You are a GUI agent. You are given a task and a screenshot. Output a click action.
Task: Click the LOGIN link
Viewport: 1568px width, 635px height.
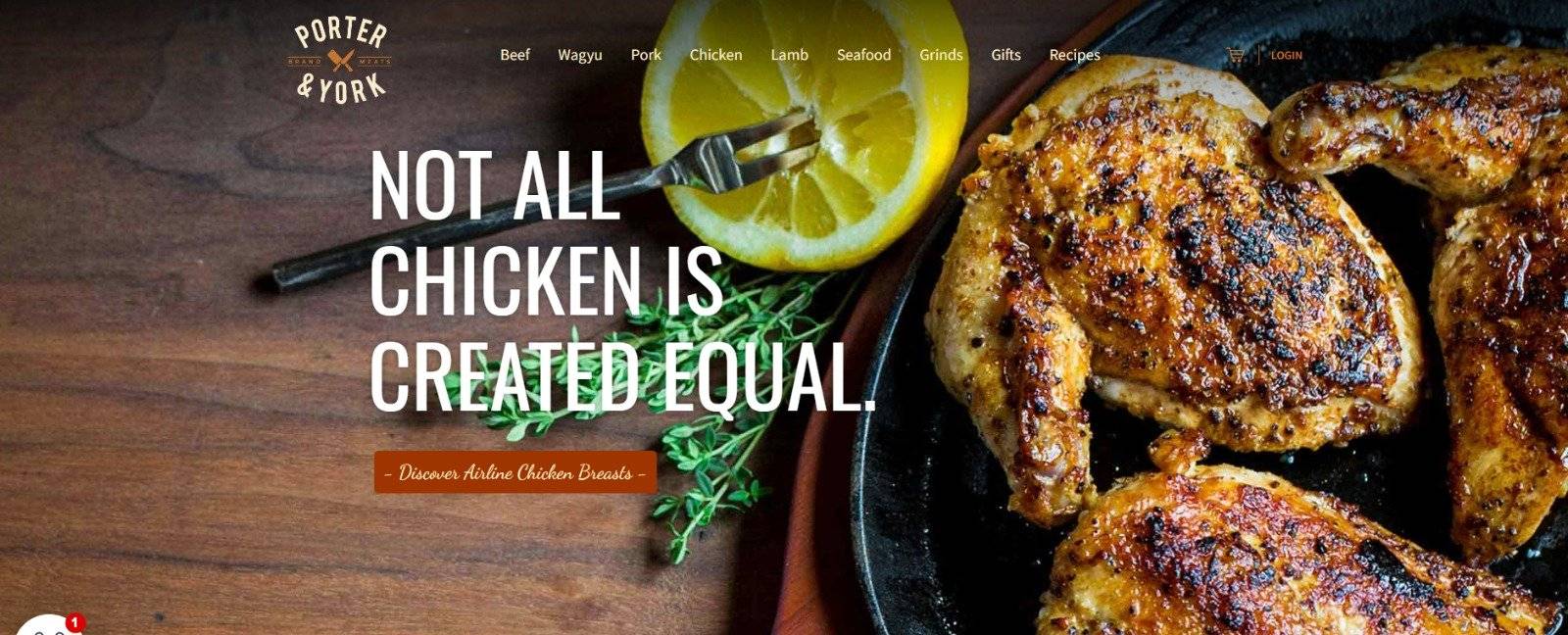click(x=1286, y=56)
